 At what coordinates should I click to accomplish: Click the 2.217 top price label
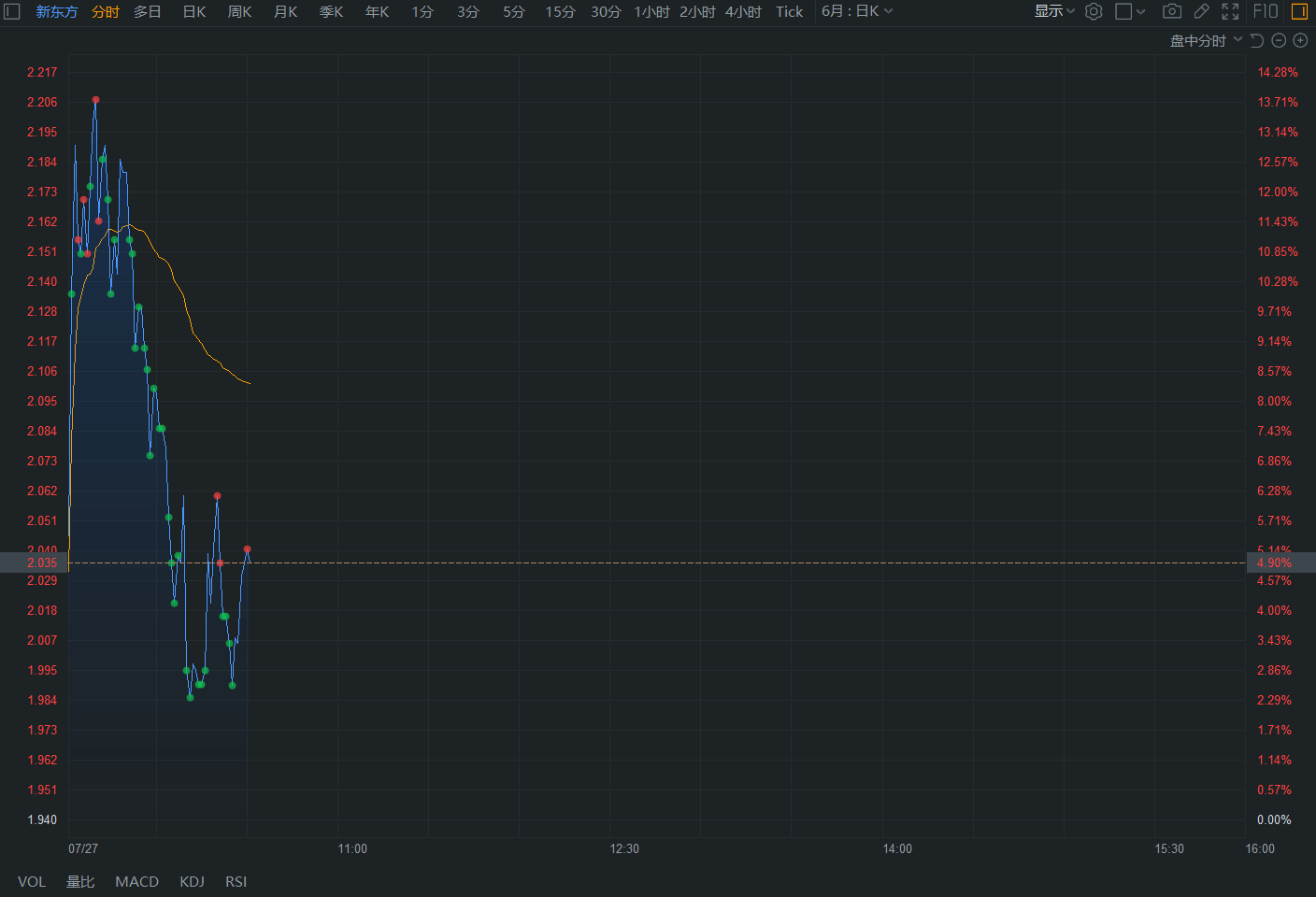(x=42, y=72)
